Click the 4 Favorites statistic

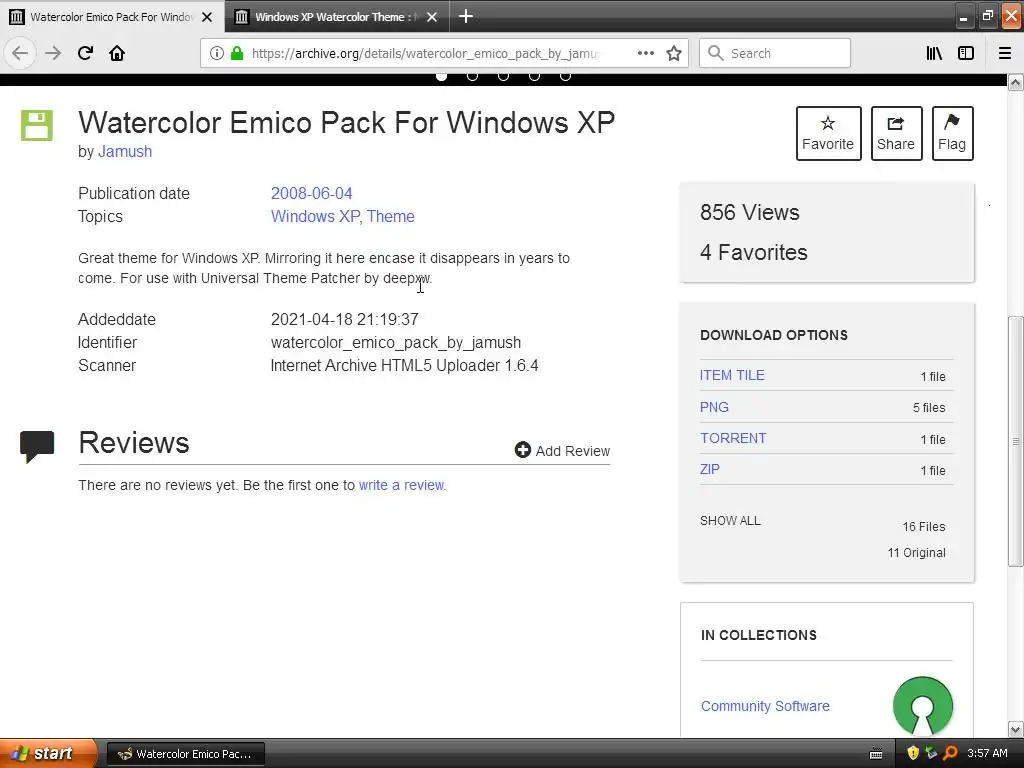pos(754,252)
